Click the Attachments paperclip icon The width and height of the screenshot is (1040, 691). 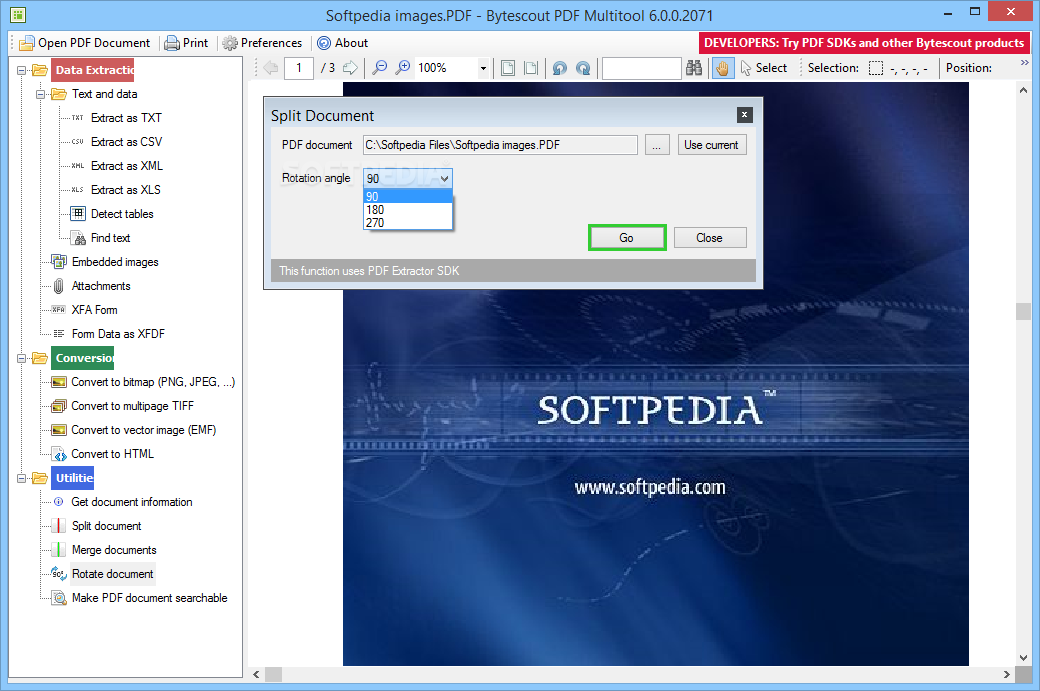point(59,286)
